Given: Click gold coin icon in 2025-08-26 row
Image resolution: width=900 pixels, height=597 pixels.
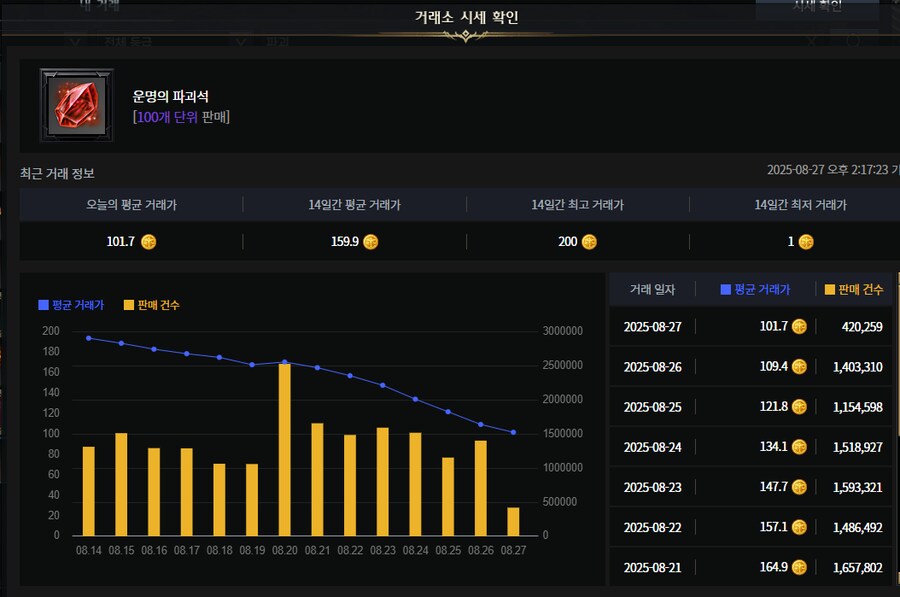Looking at the screenshot, I should pyautogui.click(x=799, y=367).
